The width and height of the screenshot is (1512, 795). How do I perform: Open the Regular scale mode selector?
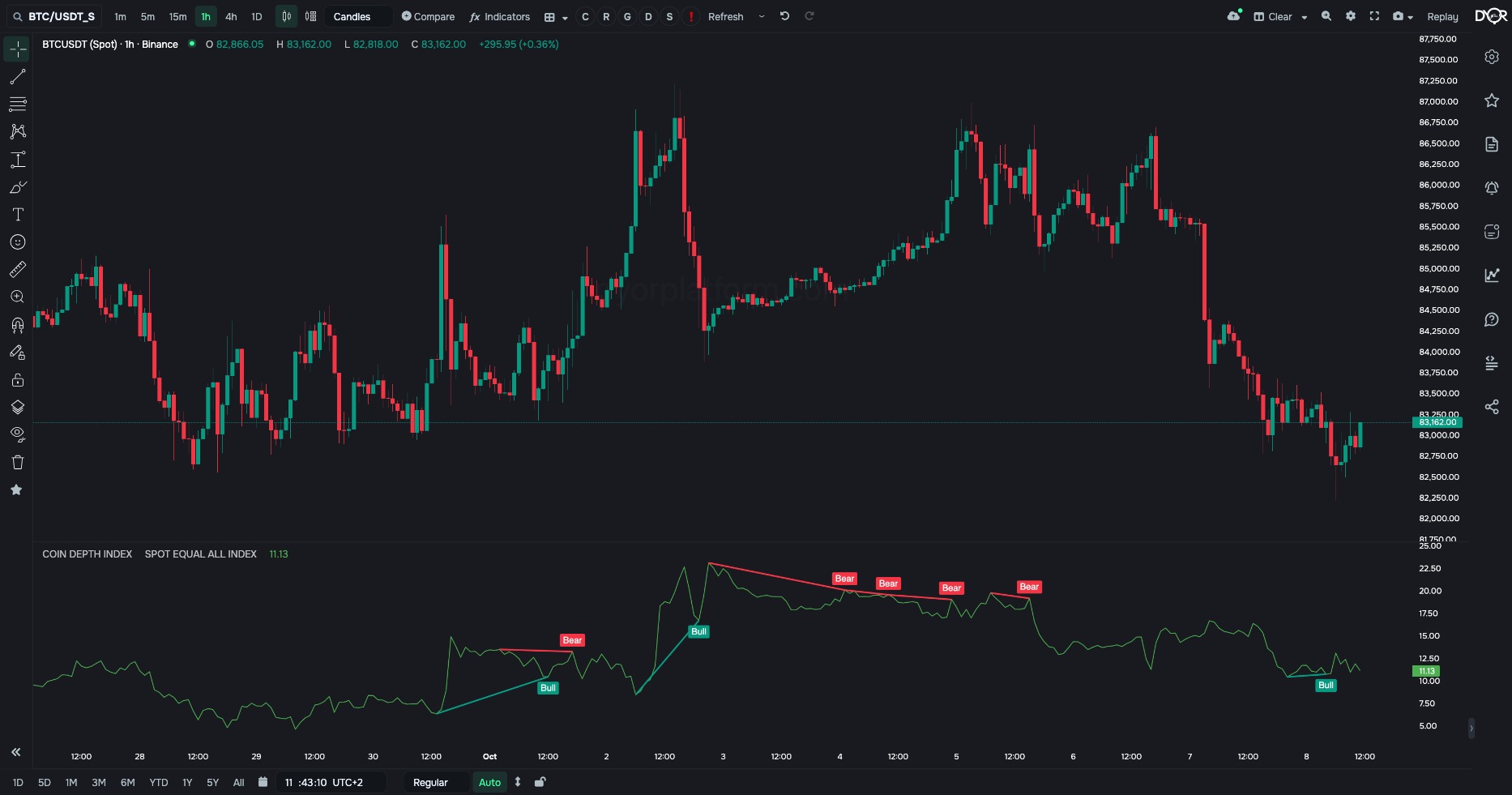pos(438,783)
